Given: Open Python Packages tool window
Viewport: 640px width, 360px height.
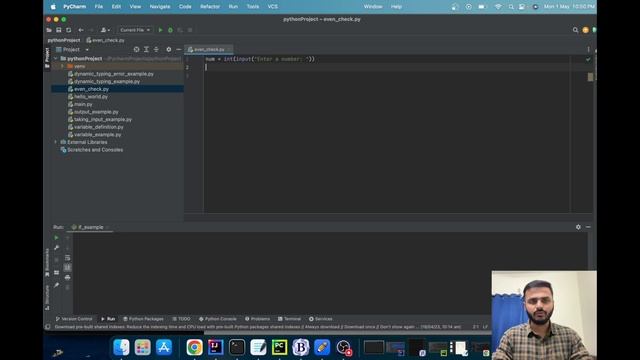Looking at the screenshot, I should coord(143,319).
